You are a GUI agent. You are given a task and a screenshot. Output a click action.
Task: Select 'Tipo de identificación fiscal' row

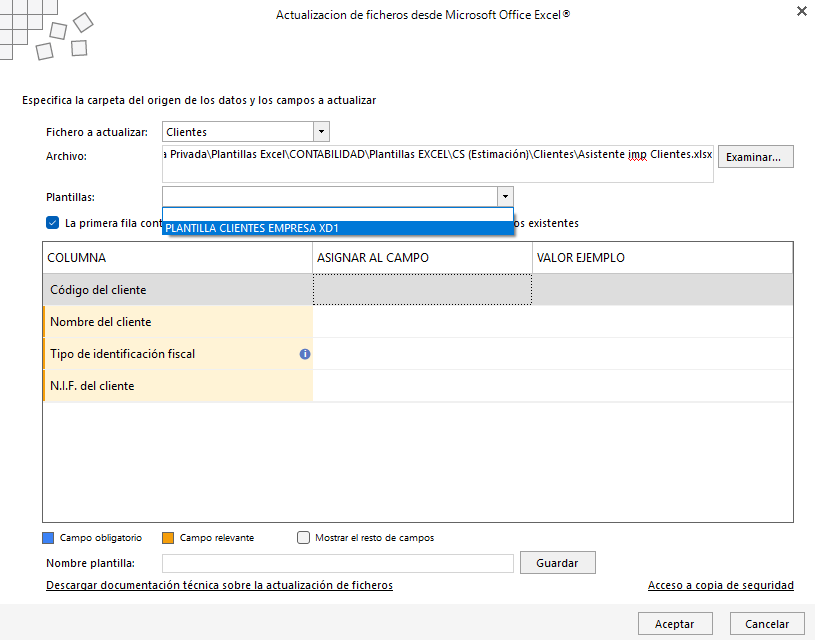[418, 354]
